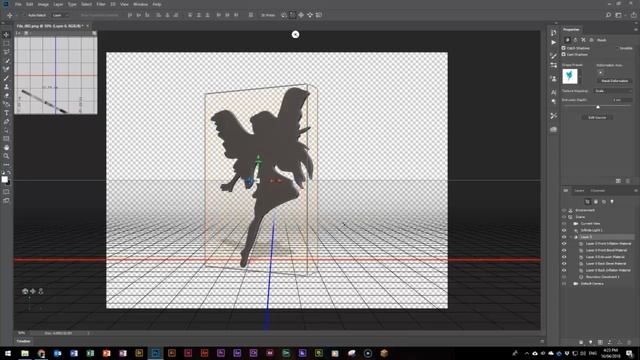Toggle visibility of Infinite Light 1
This screenshot has height=360, width=640.
[x=564, y=230]
